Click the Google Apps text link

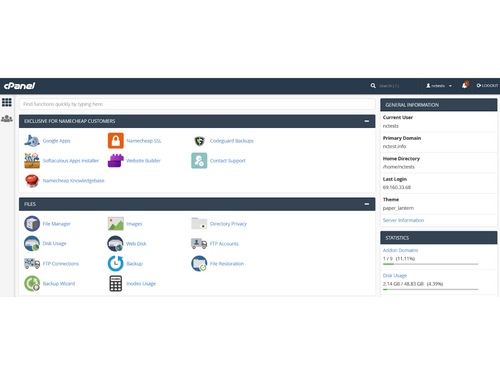[56, 141]
